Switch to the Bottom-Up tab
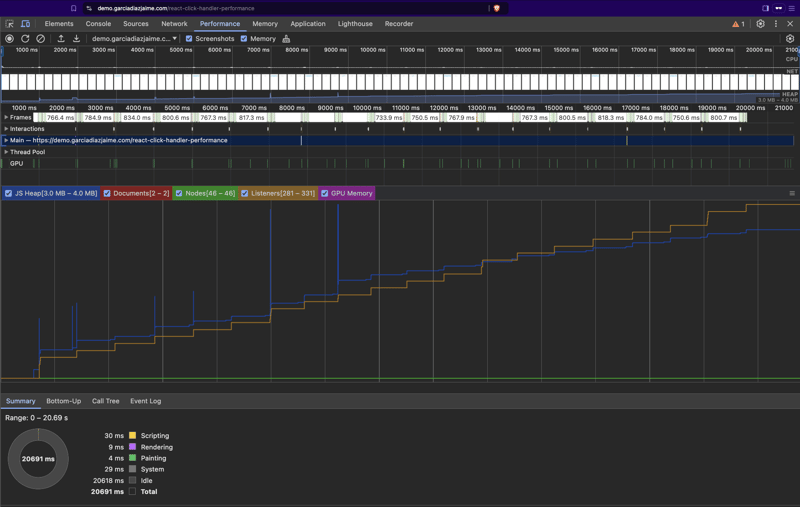800x507 pixels. click(63, 401)
